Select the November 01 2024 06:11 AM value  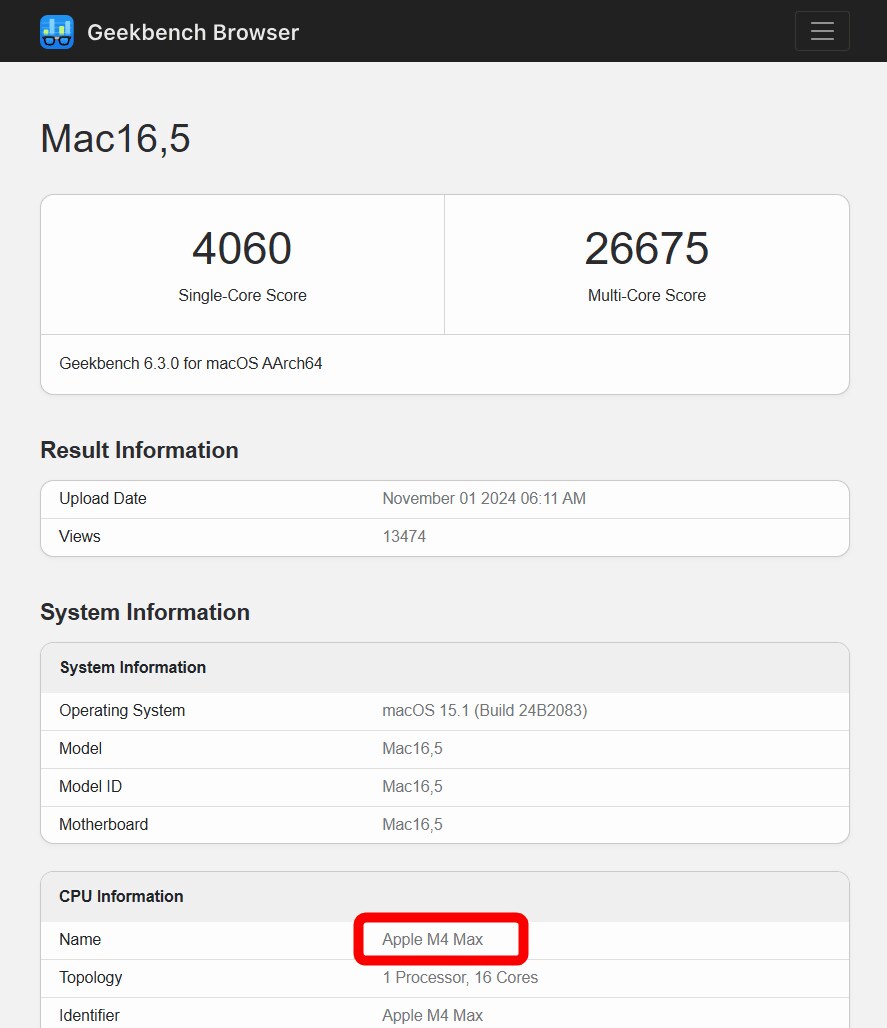coord(484,498)
